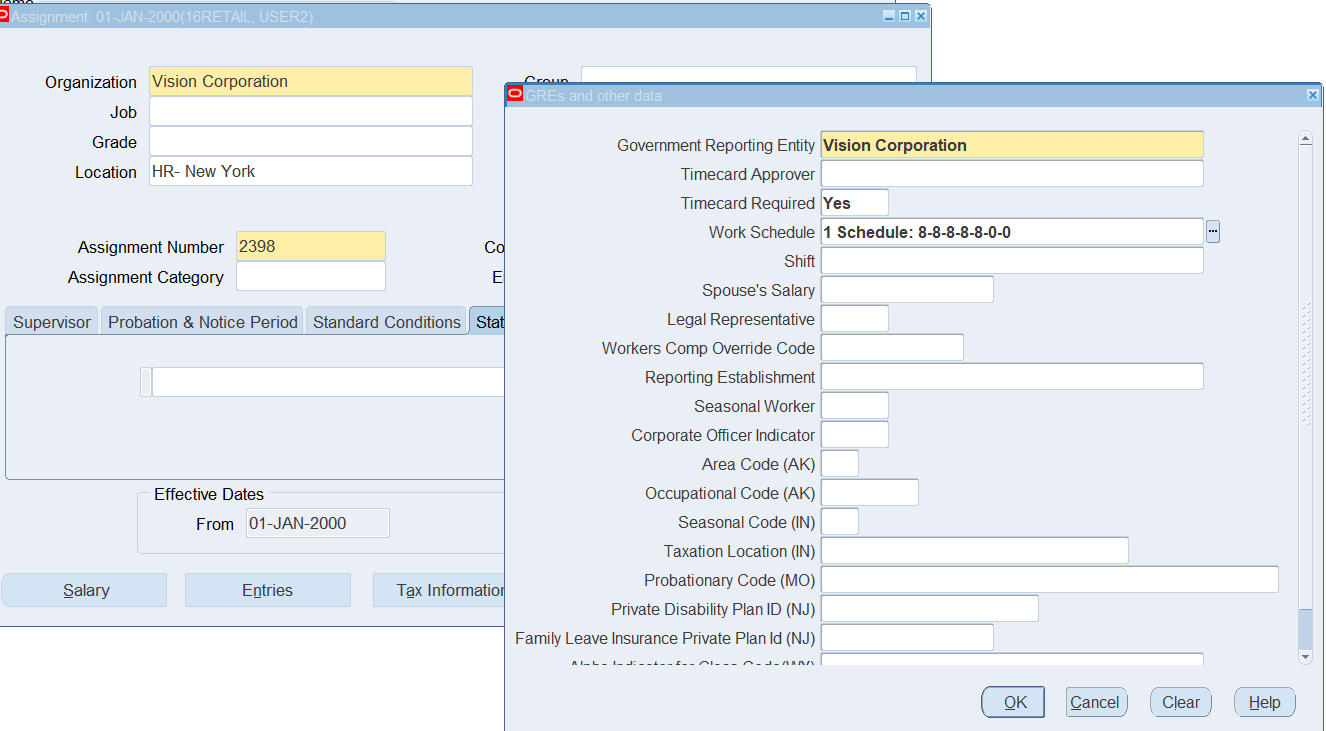
Task: Click the Clear button
Action: (1181, 702)
